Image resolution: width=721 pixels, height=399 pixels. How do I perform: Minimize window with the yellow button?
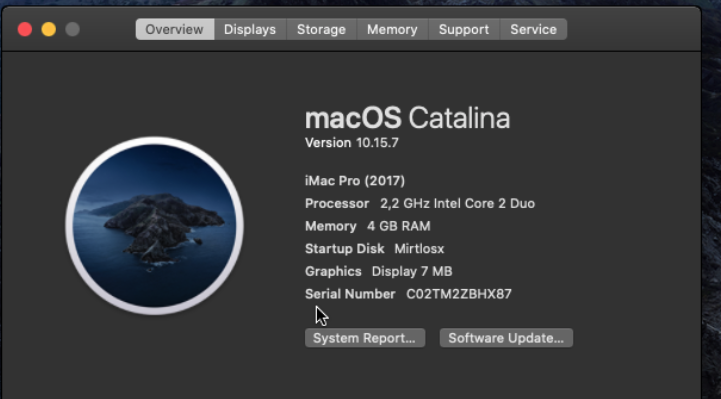point(49,29)
